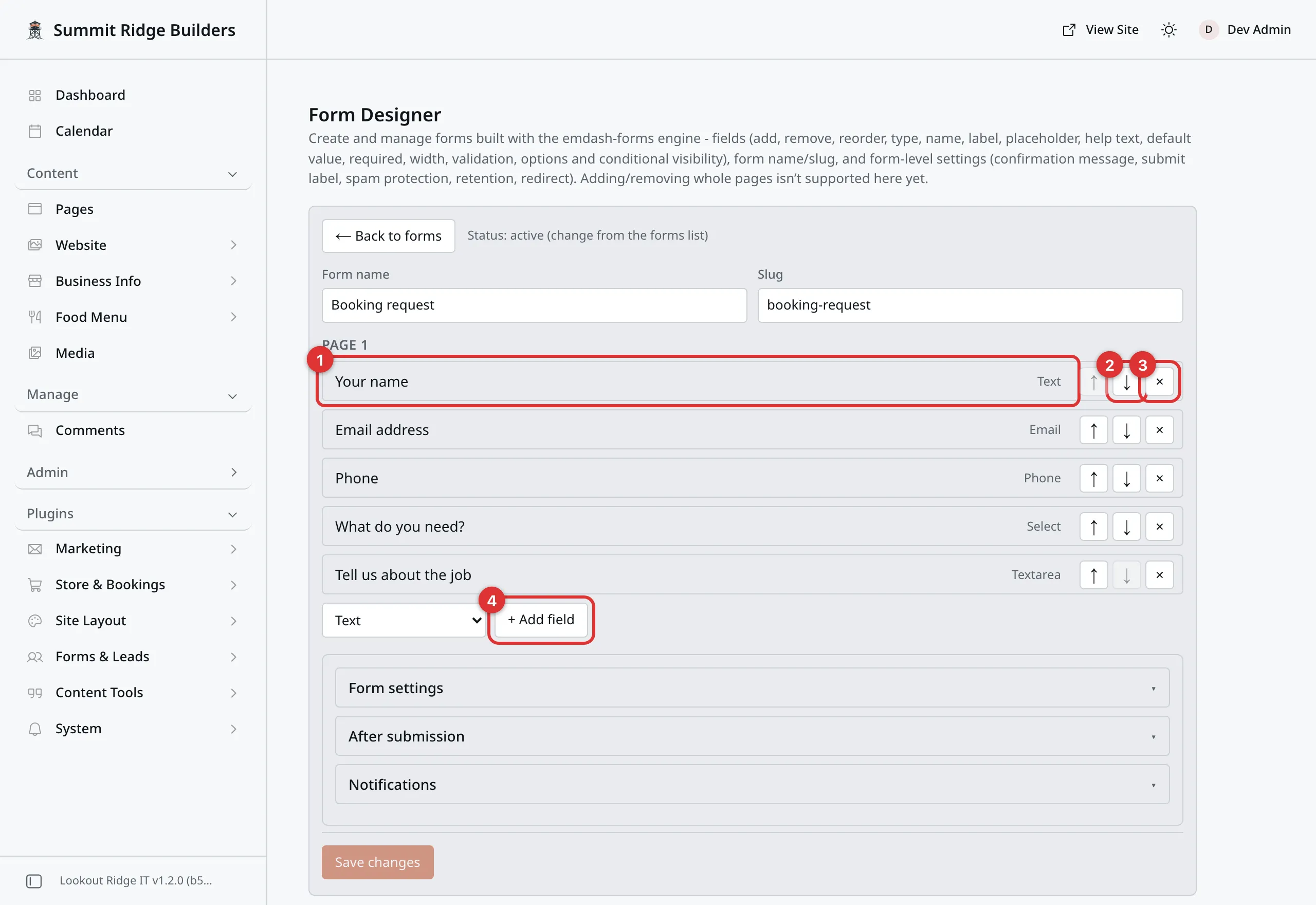Collapse the Content section header
Viewport: 1316px width, 905px height.
point(133,173)
